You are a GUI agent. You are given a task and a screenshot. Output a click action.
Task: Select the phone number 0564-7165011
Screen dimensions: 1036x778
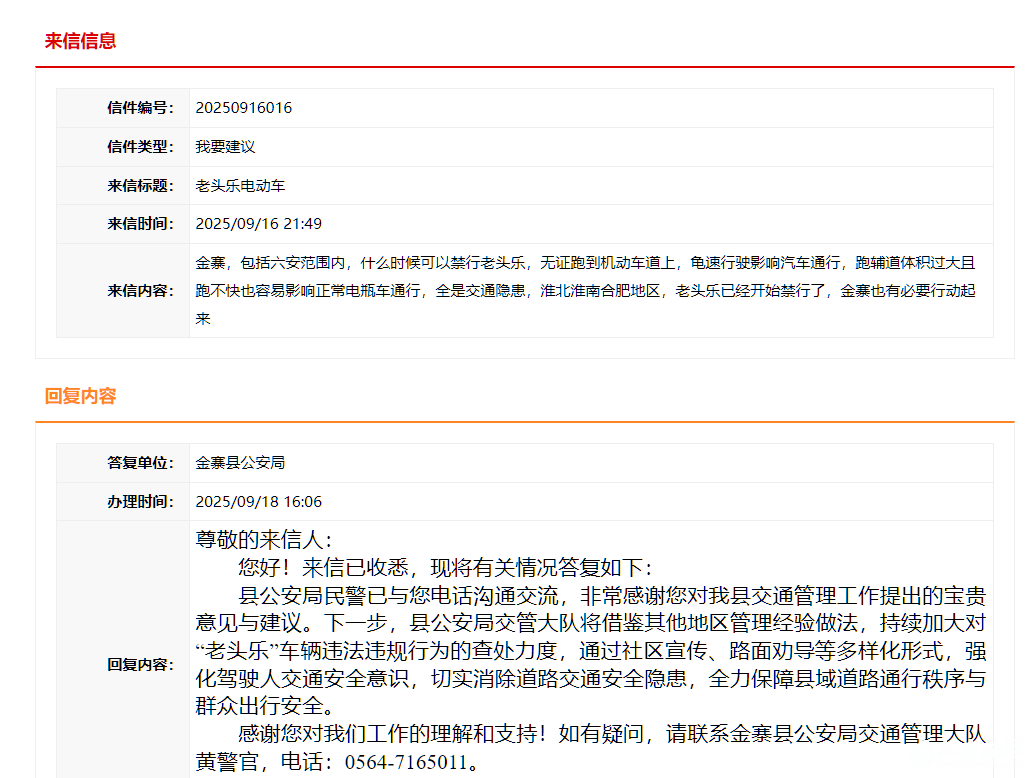pyautogui.click(x=406, y=761)
